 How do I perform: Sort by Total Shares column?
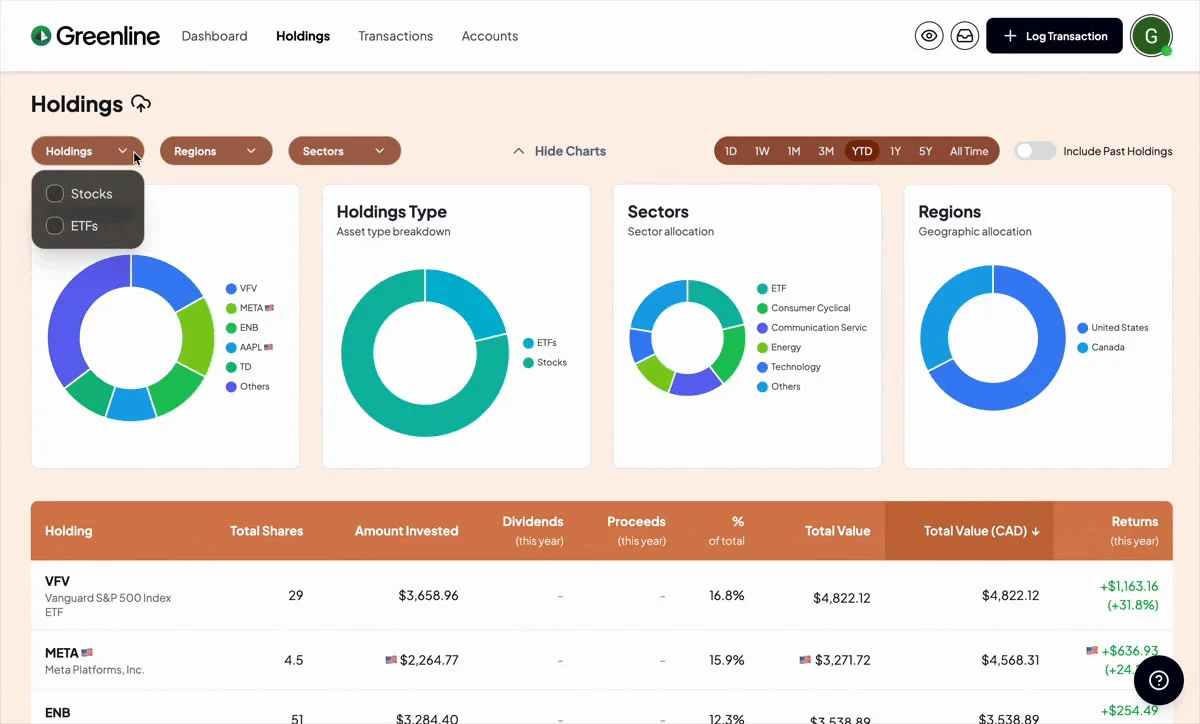(266, 531)
